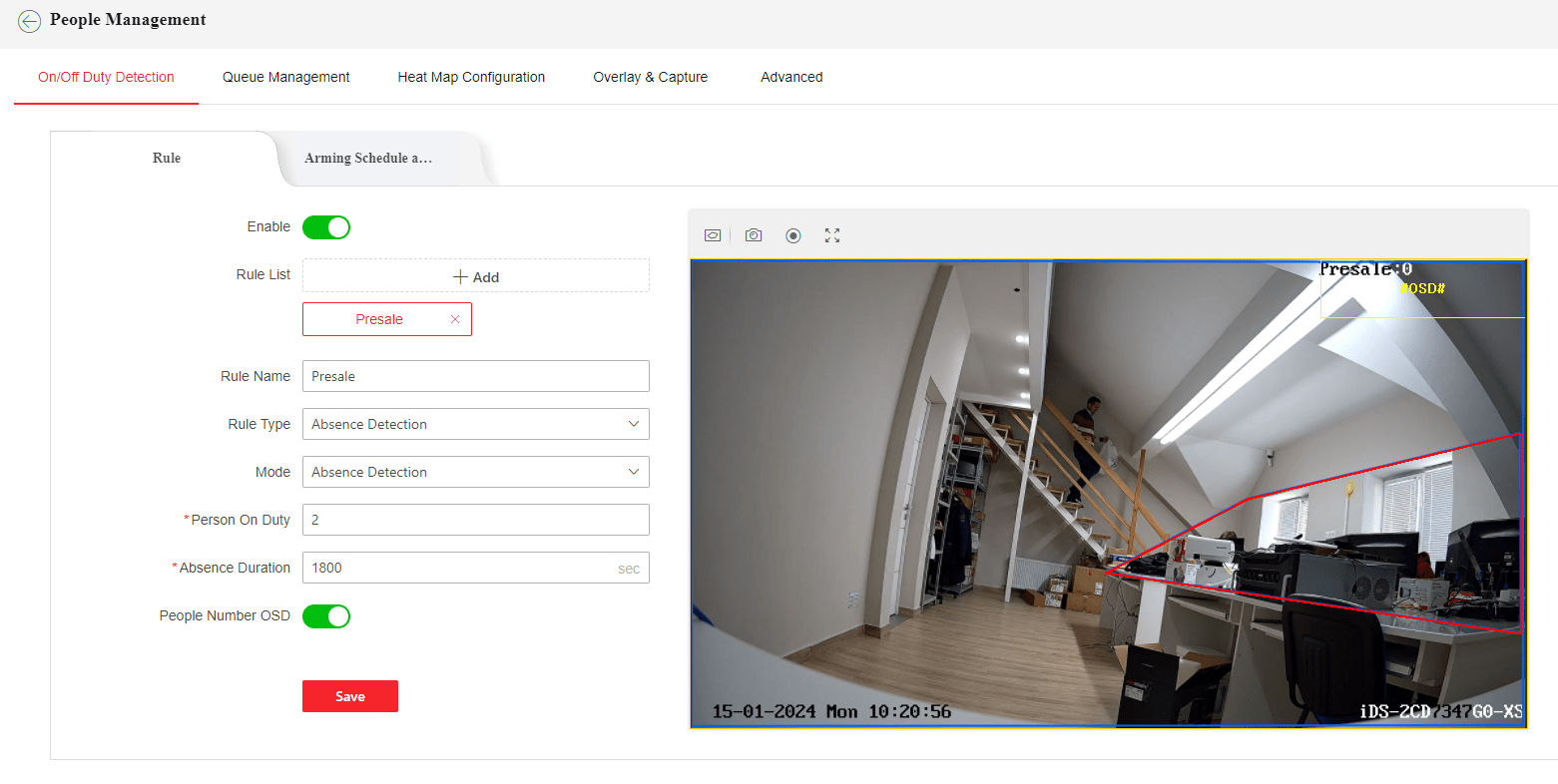Switch to the Arming Schedule sub-tab
Image resolution: width=1558 pixels, height=784 pixels.
coord(368,159)
